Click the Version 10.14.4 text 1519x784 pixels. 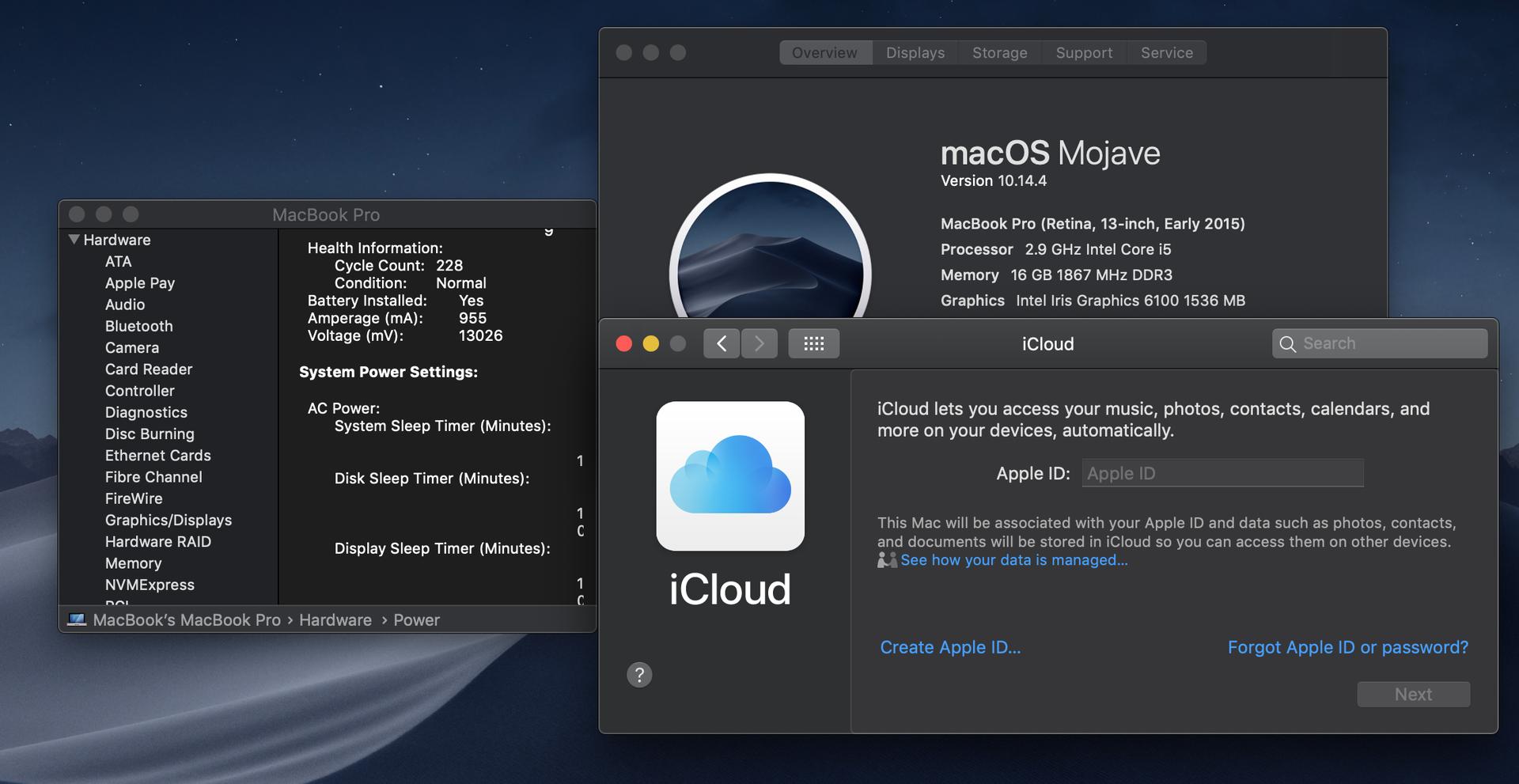[994, 180]
